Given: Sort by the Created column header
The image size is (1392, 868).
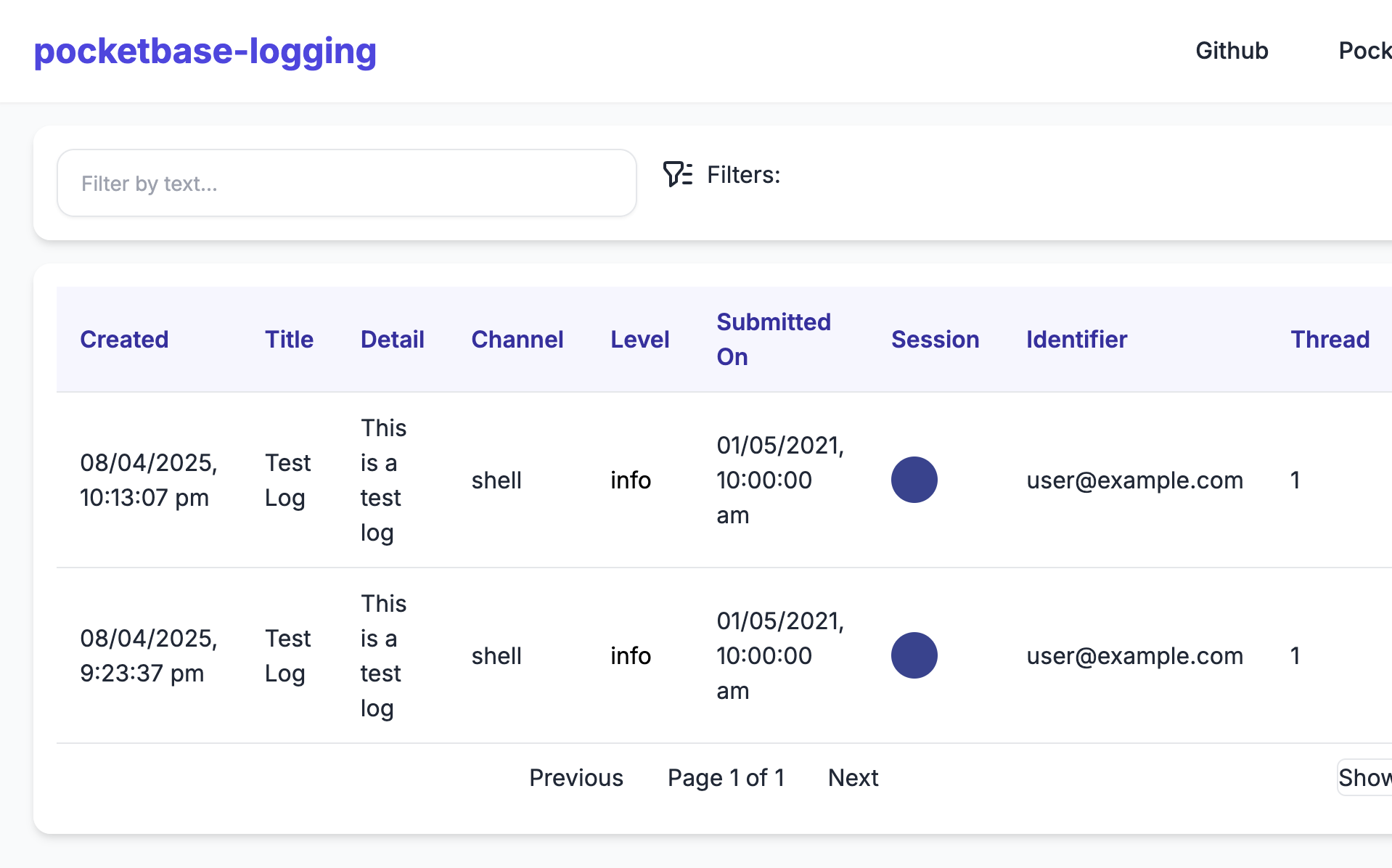Looking at the screenshot, I should pos(124,339).
